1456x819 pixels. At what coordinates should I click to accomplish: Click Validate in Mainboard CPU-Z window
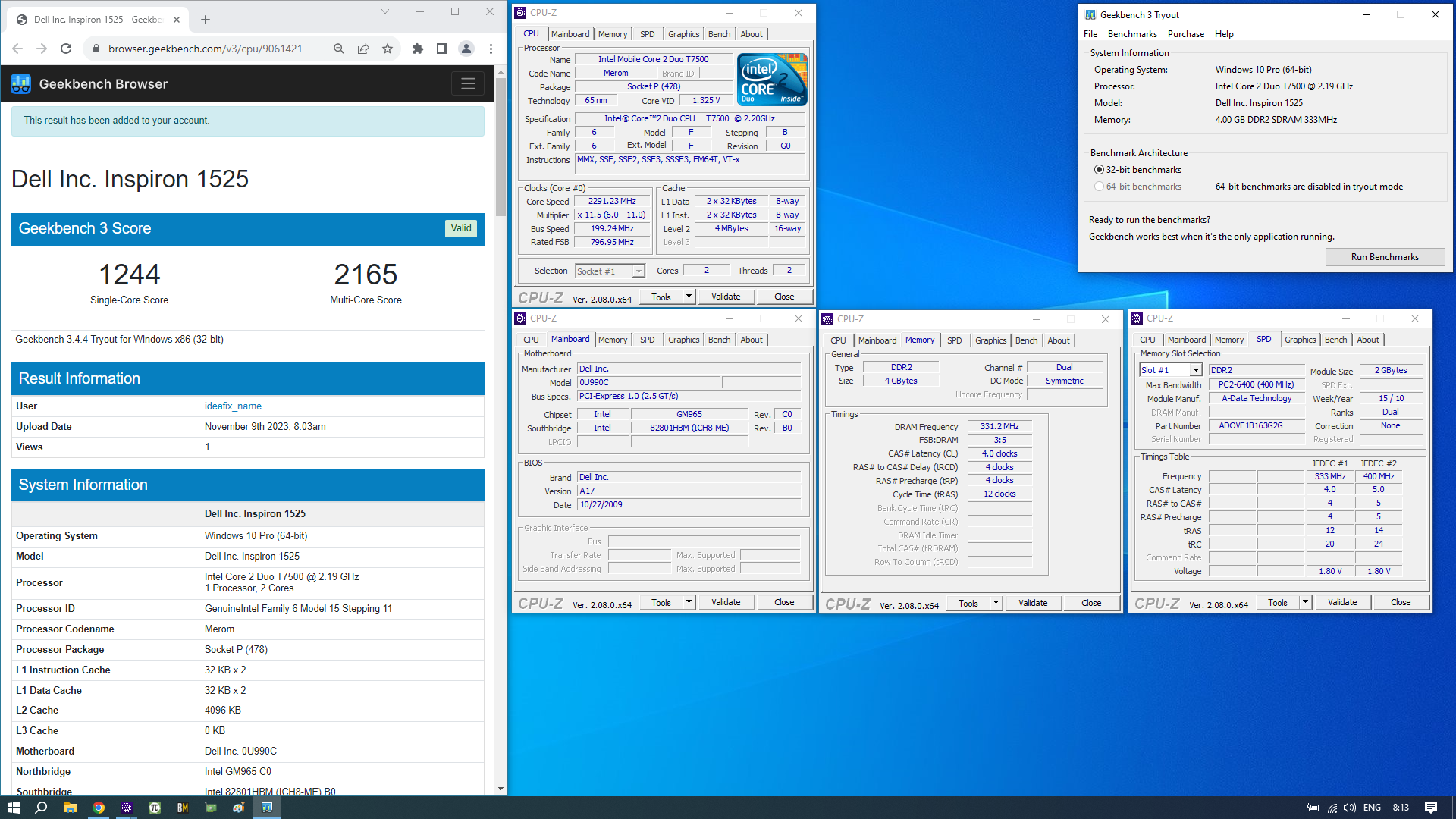tap(726, 602)
